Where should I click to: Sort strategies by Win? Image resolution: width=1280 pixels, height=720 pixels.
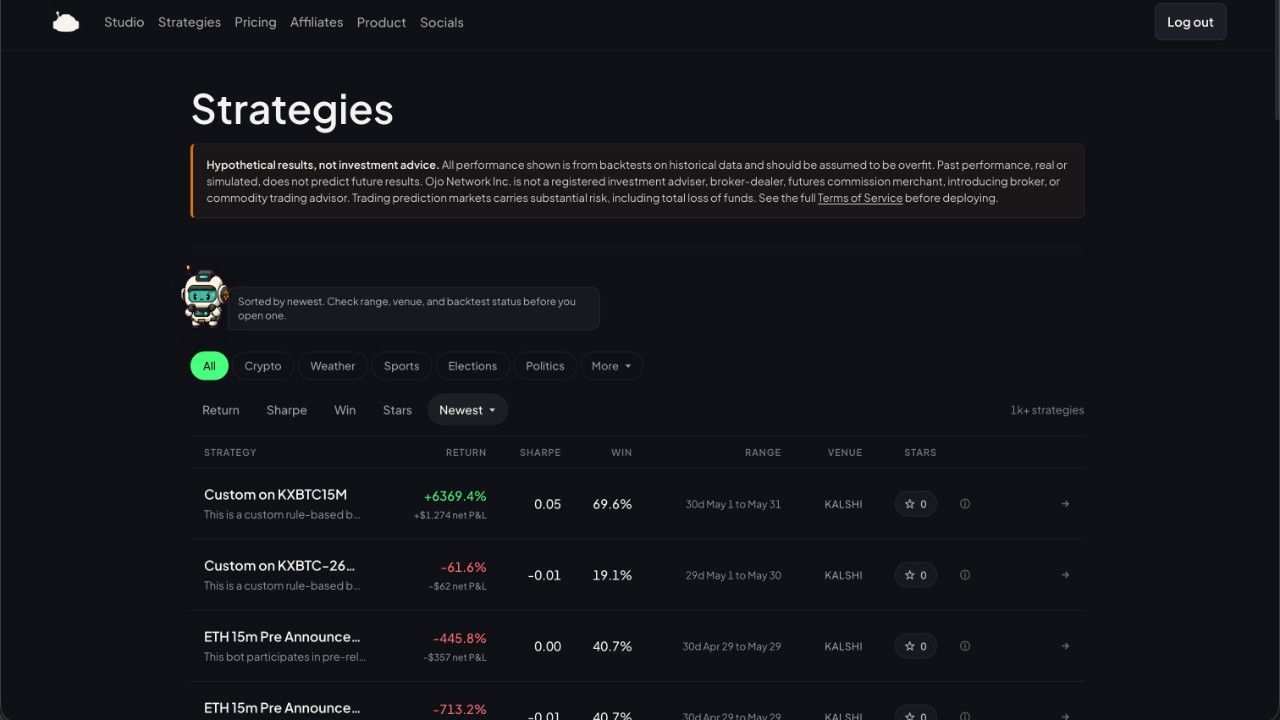pyautogui.click(x=345, y=410)
